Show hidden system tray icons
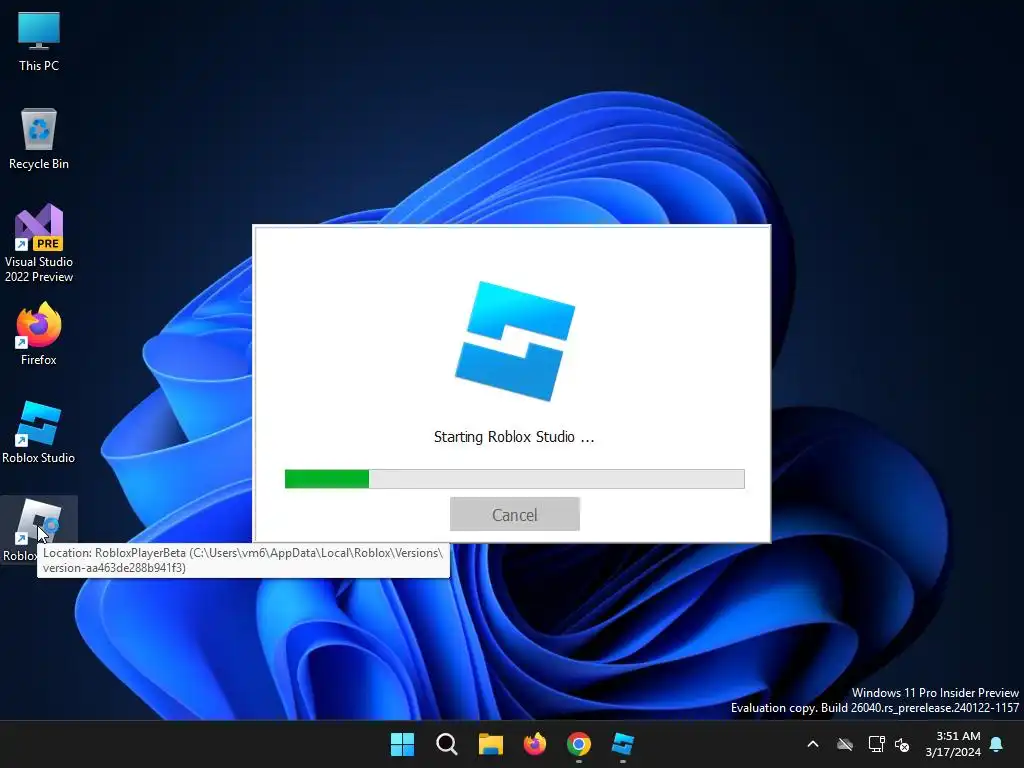The image size is (1024, 768). pyautogui.click(x=813, y=744)
